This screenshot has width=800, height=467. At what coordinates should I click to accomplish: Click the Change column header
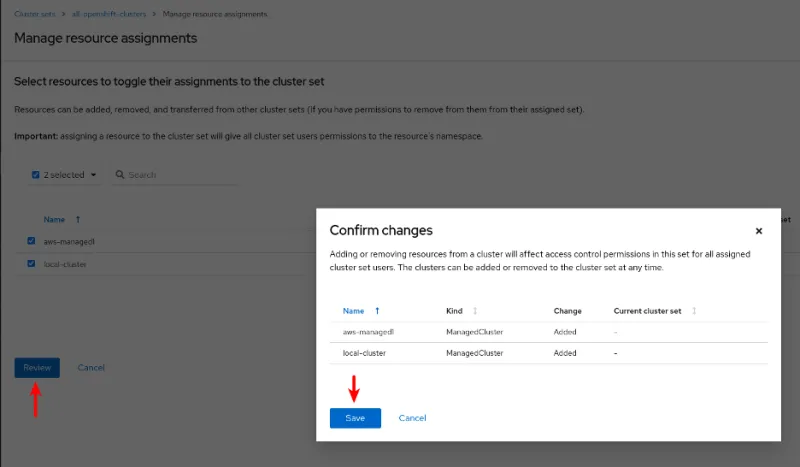(x=567, y=311)
